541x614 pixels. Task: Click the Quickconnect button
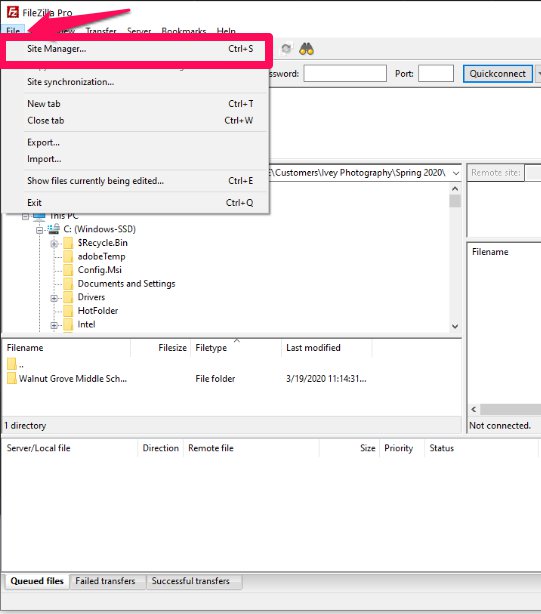[498, 74]
